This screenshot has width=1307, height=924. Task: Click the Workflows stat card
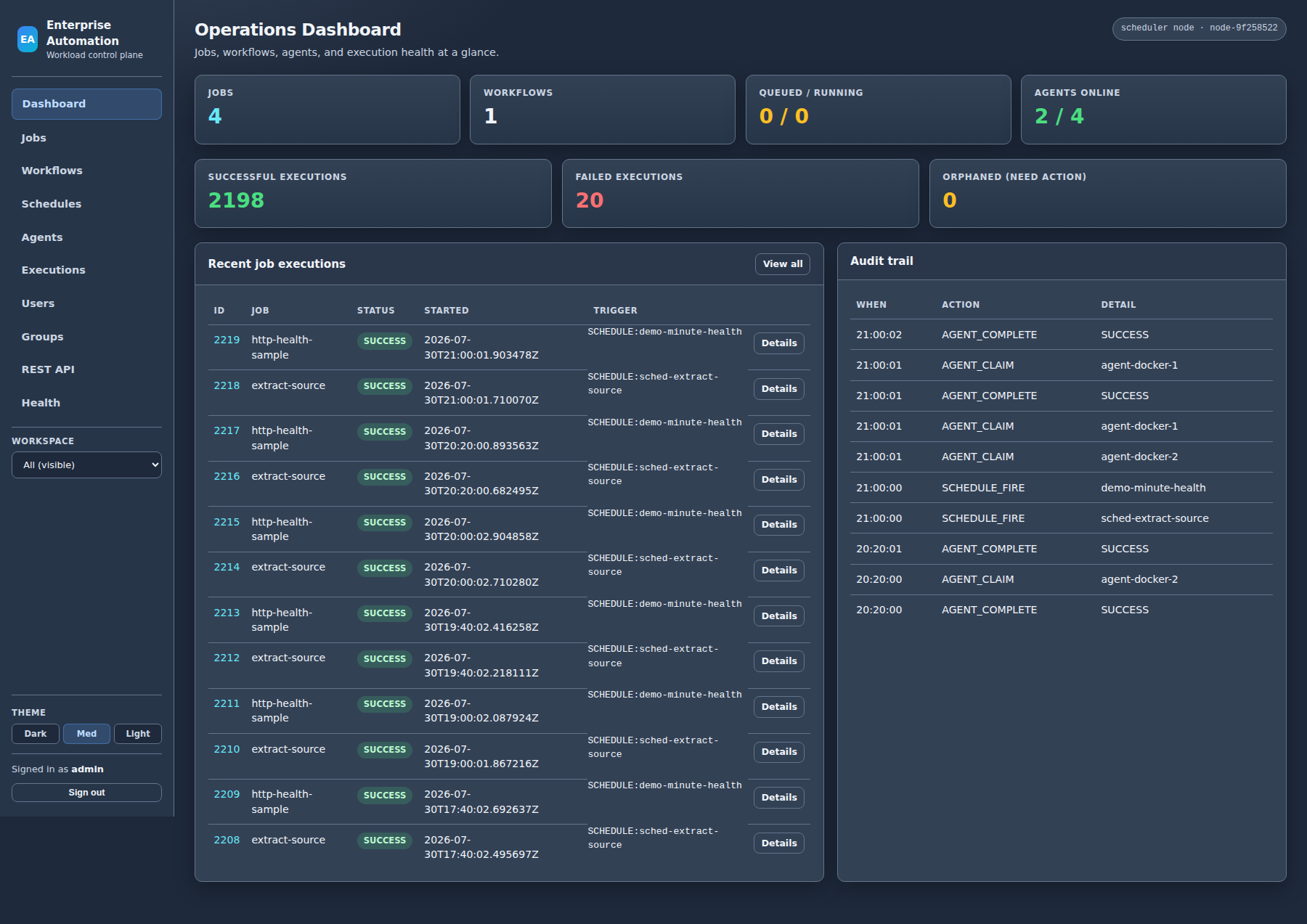coord(603,110)
